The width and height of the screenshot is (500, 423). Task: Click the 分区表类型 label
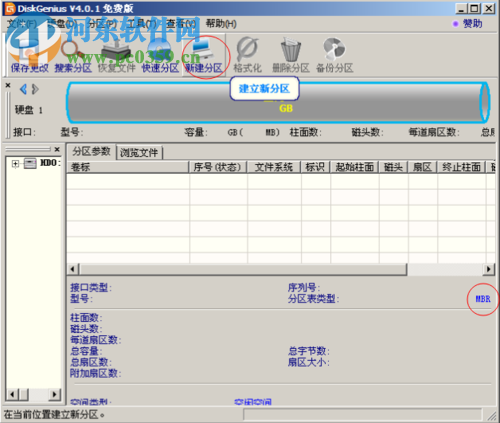[x=313, y=299]
